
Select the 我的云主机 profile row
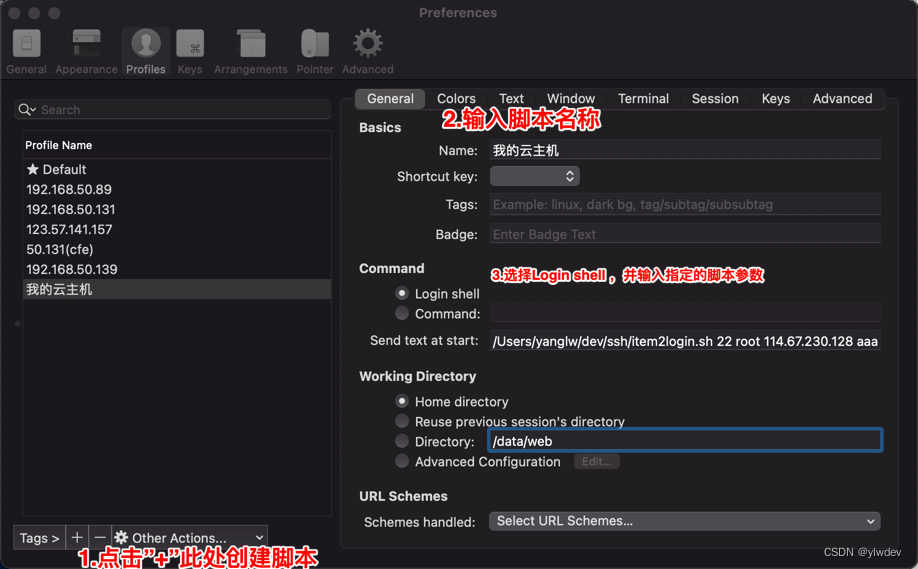[177, 289]
